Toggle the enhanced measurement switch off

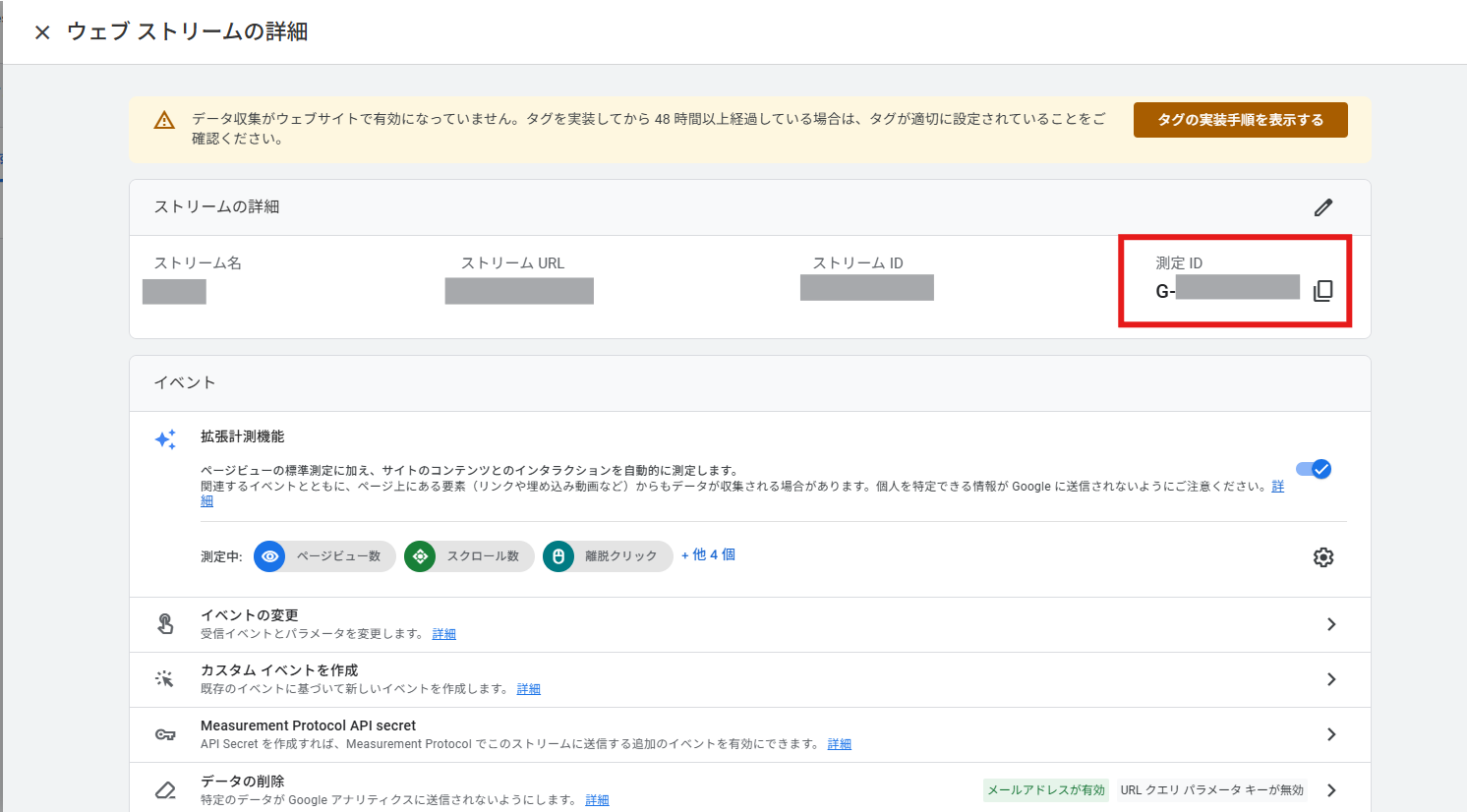(1314, 469)
